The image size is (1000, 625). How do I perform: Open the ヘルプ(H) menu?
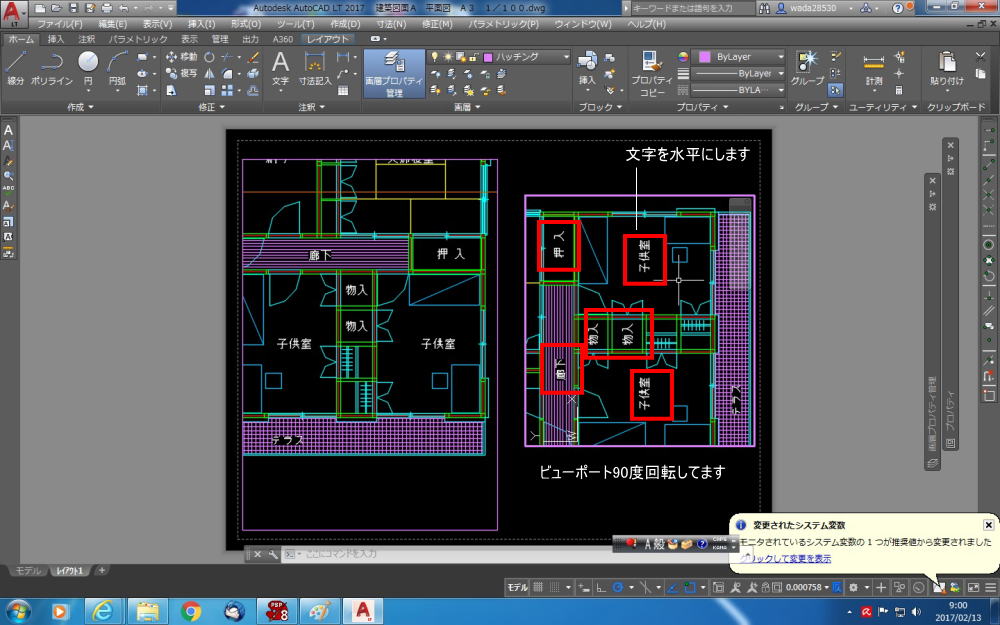[647, 24]
